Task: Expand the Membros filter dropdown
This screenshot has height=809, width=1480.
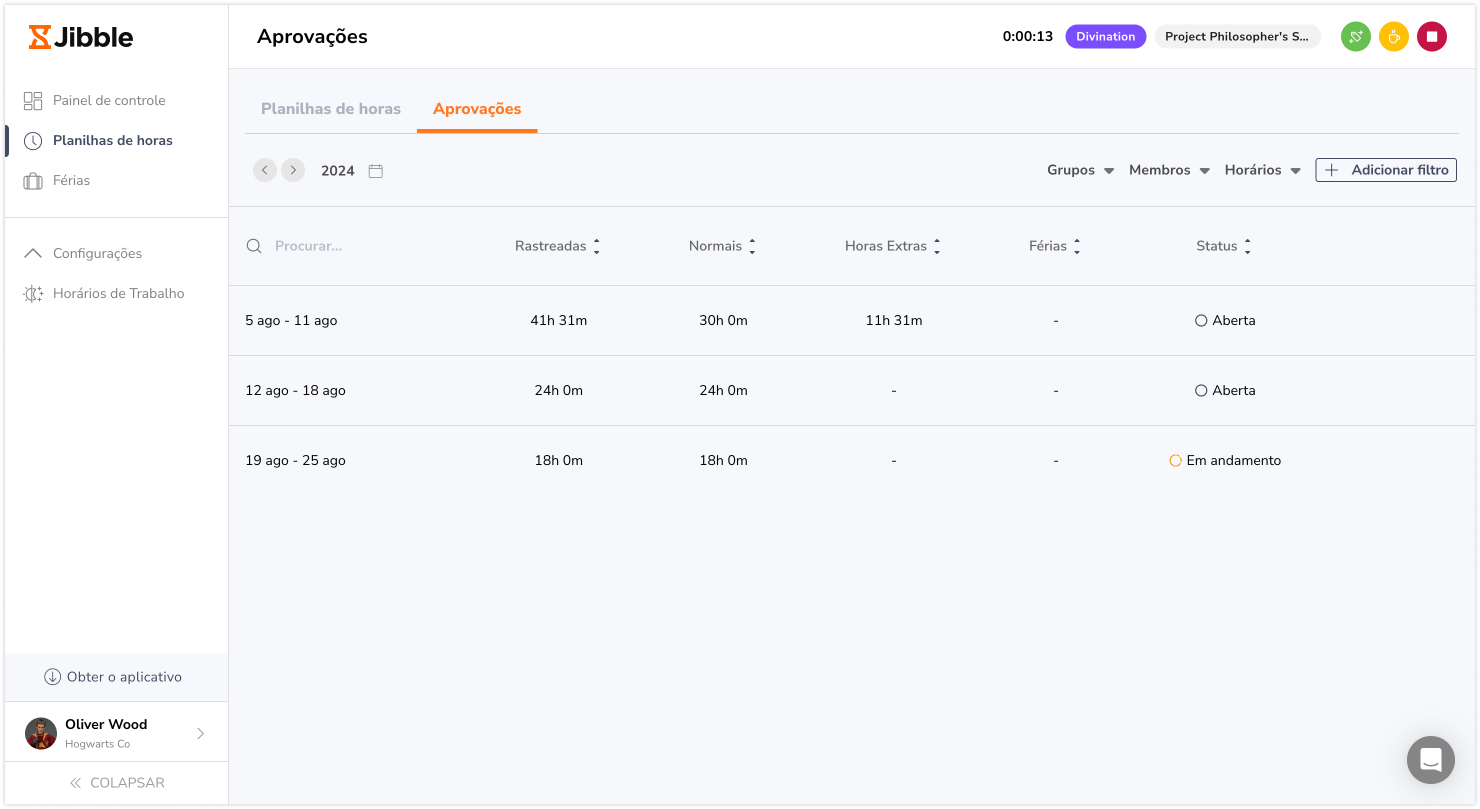Action: click(x=1169, y=170)
